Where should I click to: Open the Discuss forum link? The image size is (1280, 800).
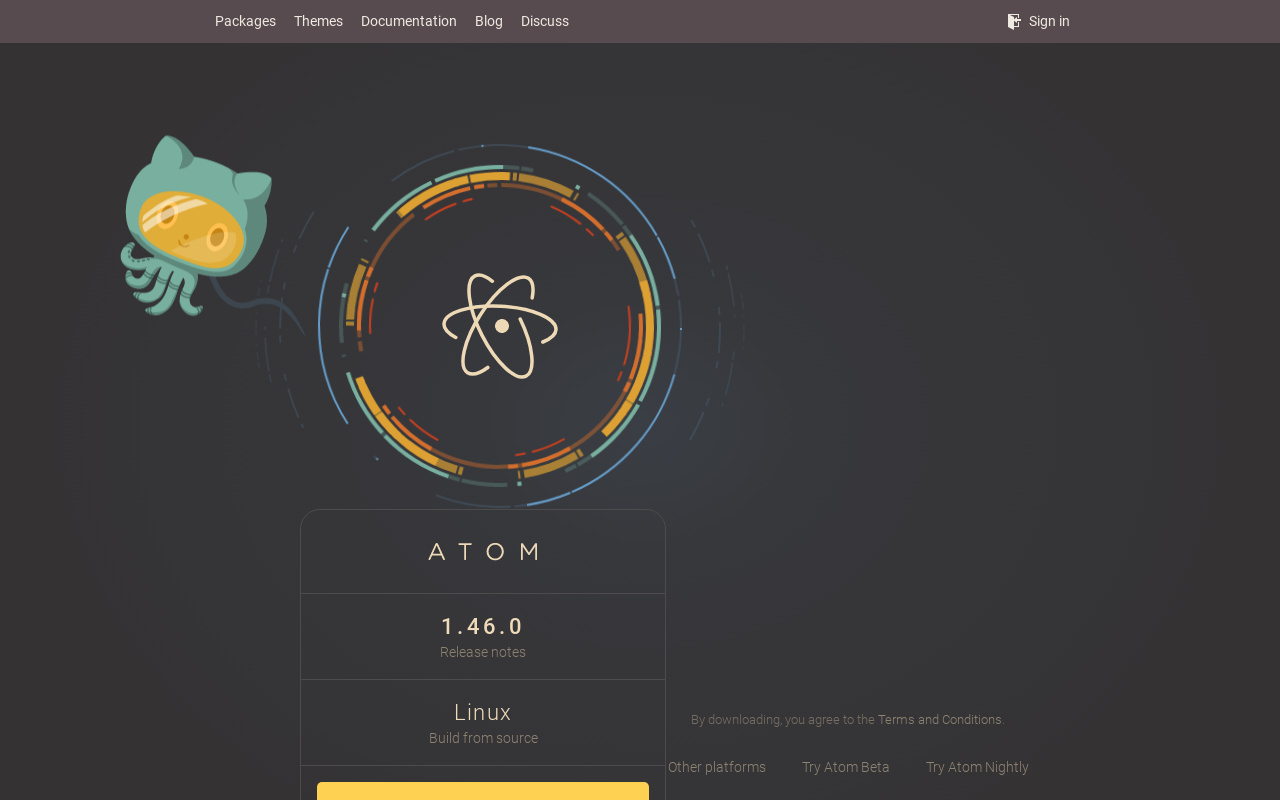pos(545,21)
